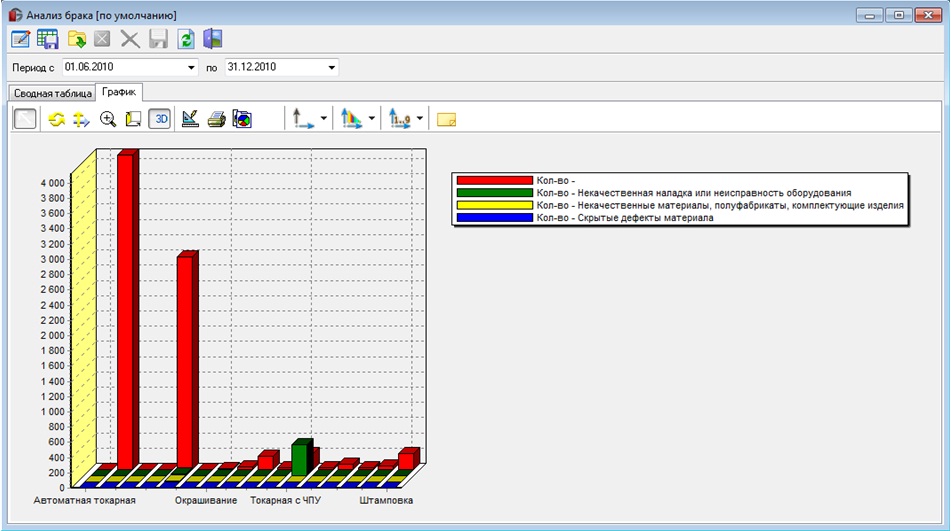
Task: Click the save table layout icon
Action: pos(48,39)
